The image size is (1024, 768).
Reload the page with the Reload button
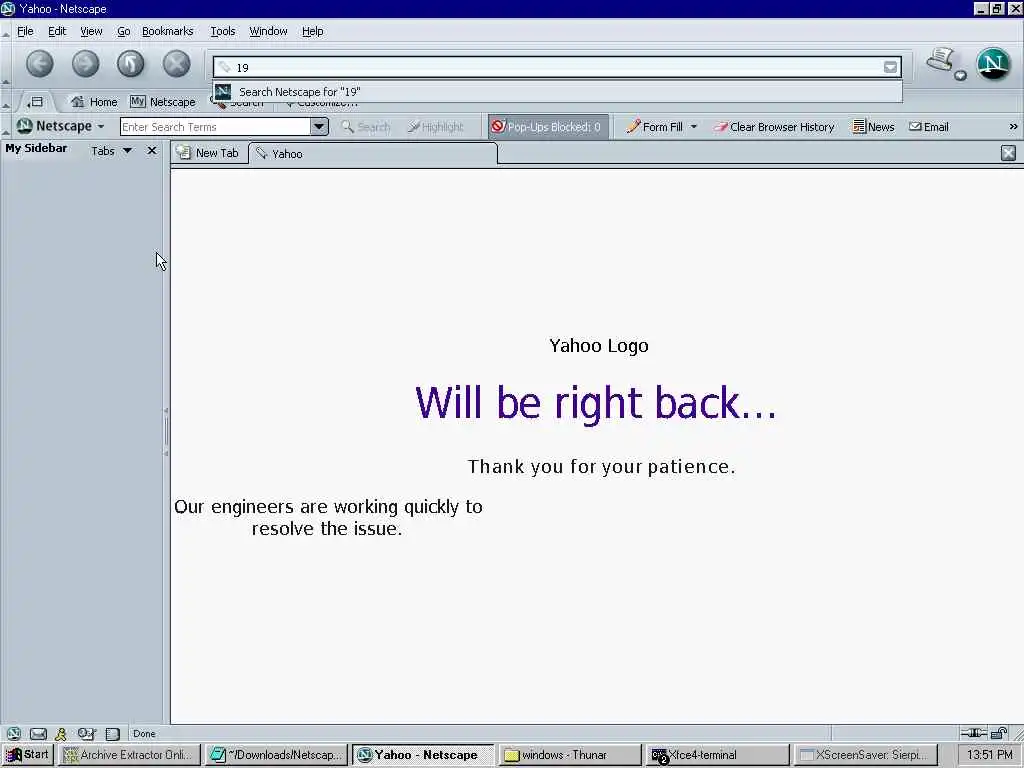(131, 64)
